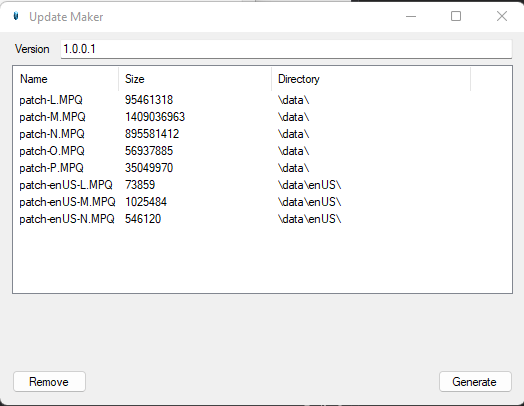Click the Version input field
This screenshot has height=406, width=524.
pos(286,49)
